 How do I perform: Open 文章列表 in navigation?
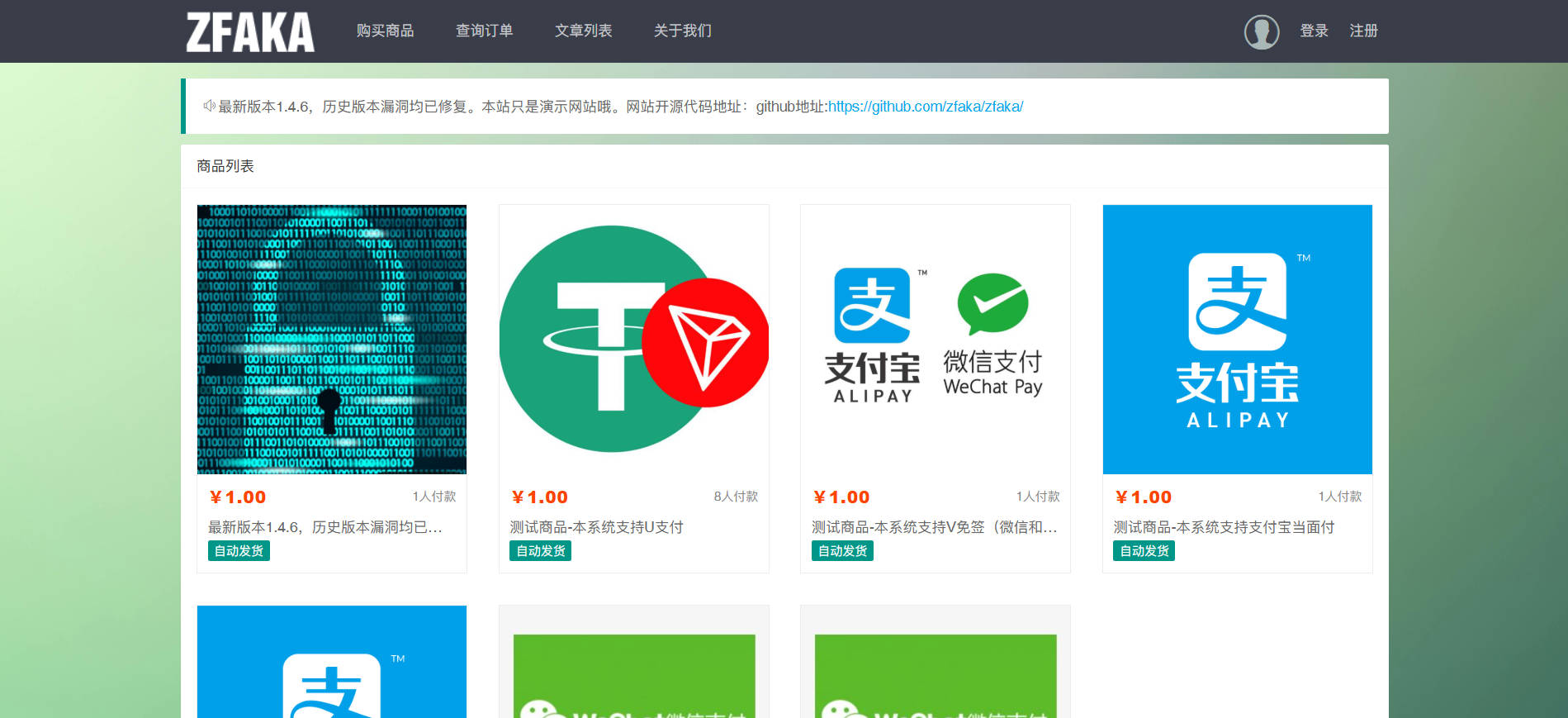click(x=583, y=31)
